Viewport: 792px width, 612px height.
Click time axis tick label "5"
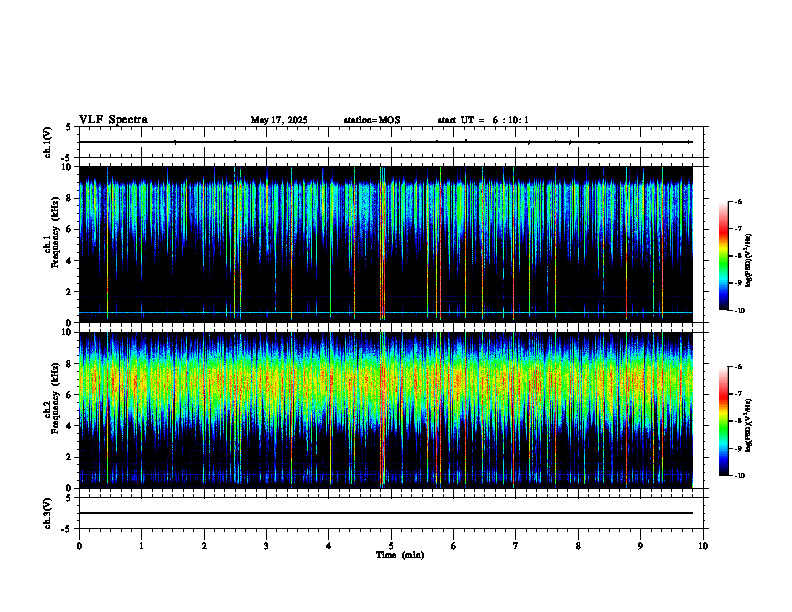(x=391, y=546)
